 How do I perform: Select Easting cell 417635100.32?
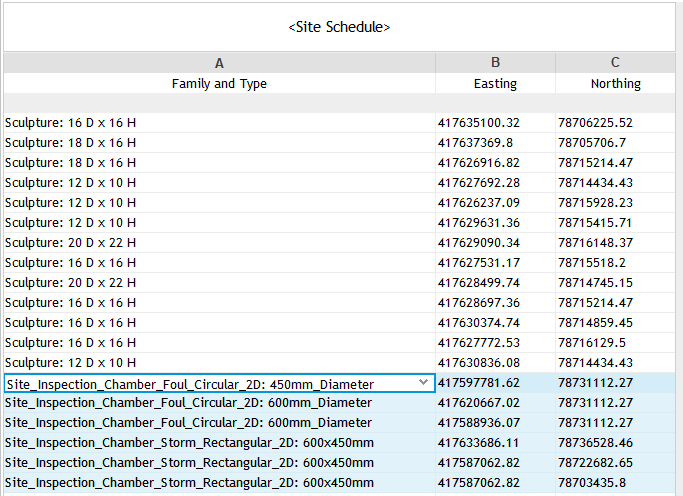tap(479, 123)
